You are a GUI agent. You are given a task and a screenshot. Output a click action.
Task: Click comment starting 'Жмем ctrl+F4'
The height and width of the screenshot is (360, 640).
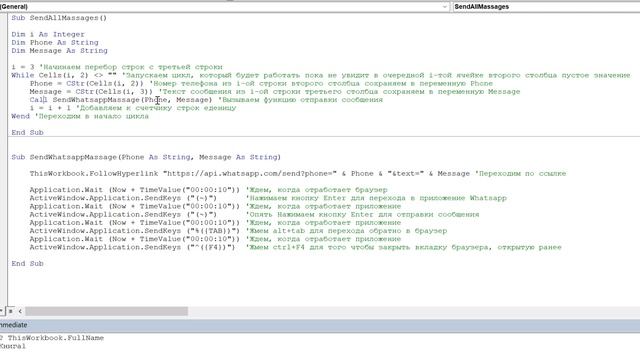(x=404, y=247)
